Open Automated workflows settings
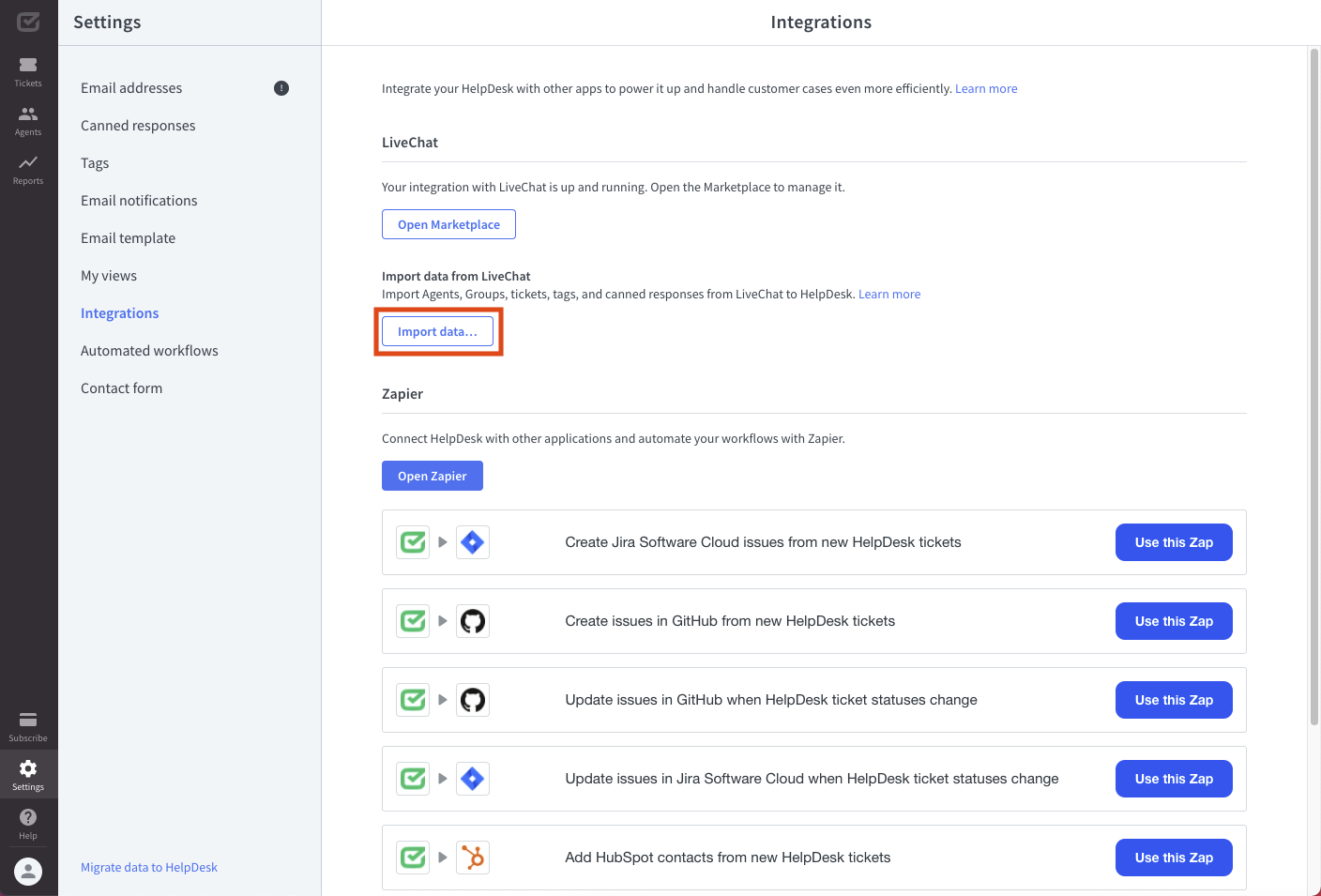The height and width of the screenshot is (896, 1321). (149, 351)
